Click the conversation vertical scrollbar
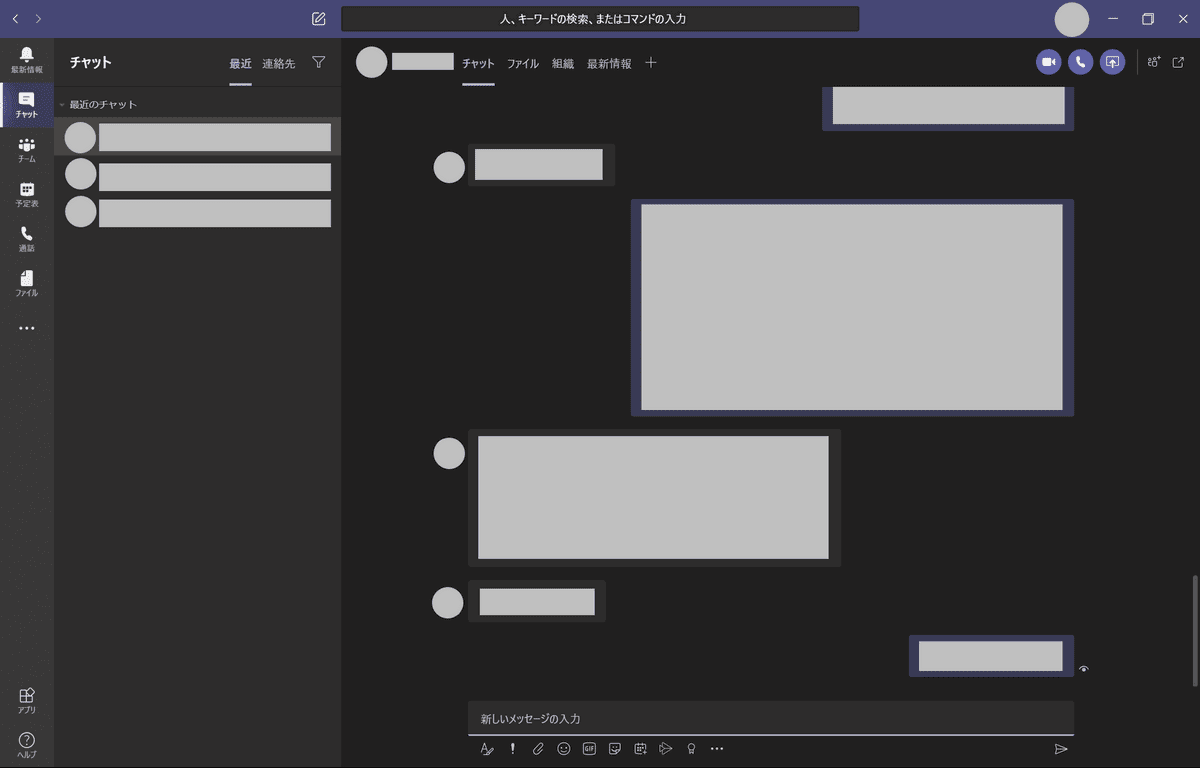The image size is (1200, 768). 1195,630
